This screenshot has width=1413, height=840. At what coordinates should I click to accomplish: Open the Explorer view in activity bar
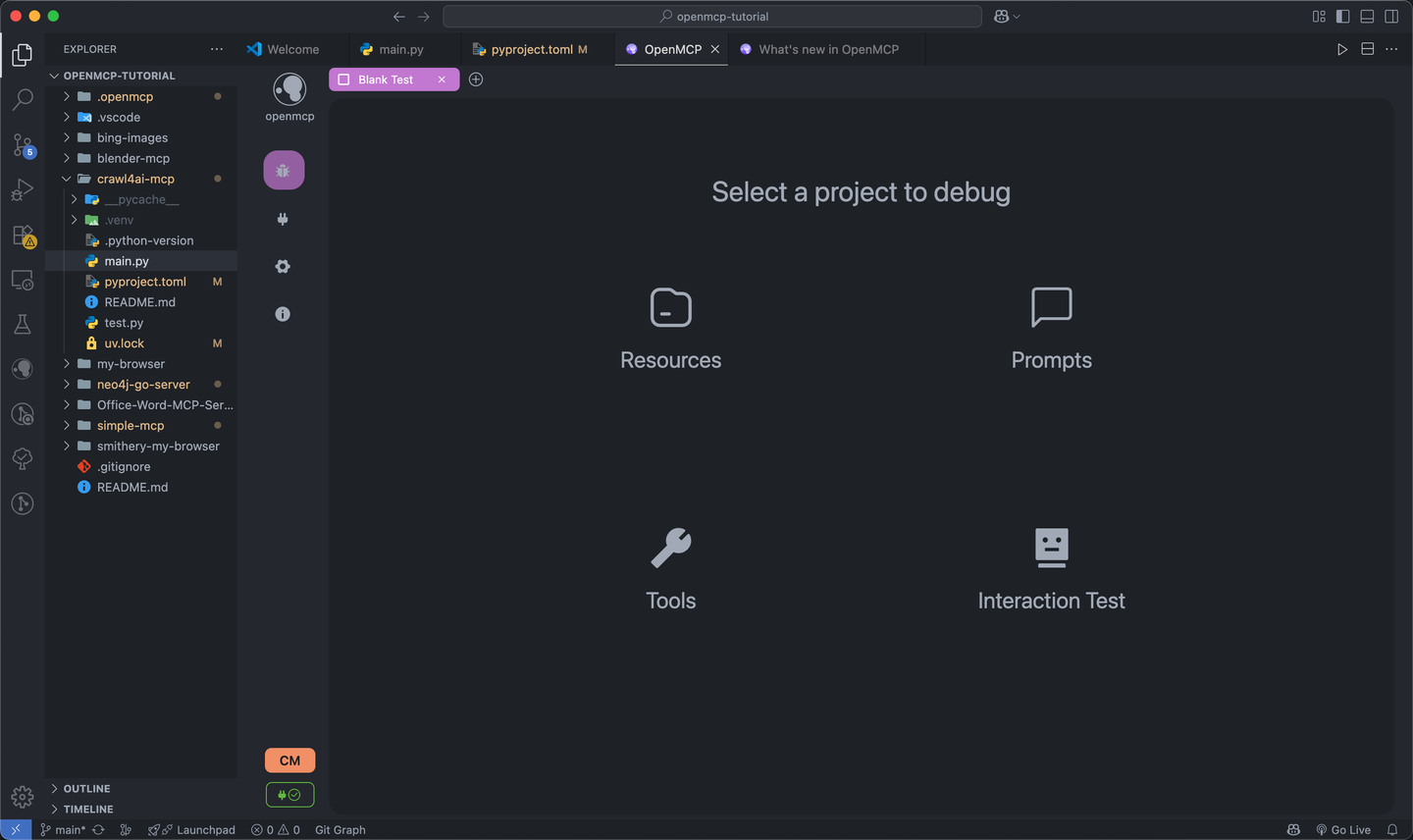click(x=23, y=55)
